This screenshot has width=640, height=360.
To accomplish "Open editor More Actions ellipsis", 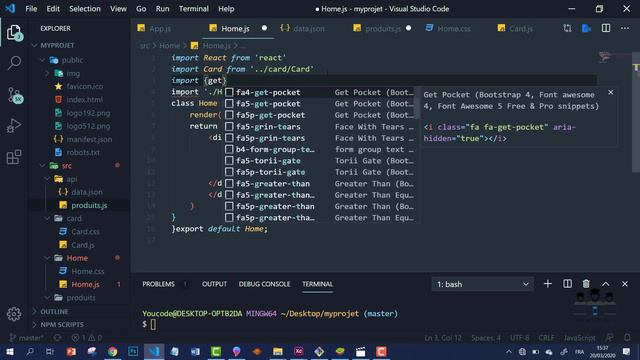I will (625, 28).
